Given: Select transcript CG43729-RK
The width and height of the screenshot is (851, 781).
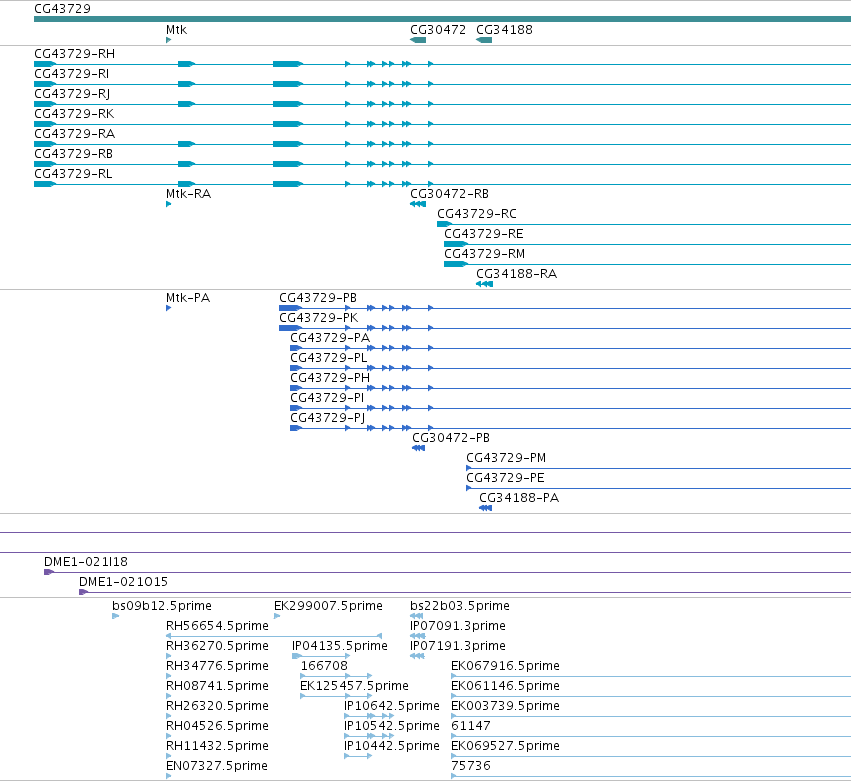Looking at the screenshot, I should [74, 114].
